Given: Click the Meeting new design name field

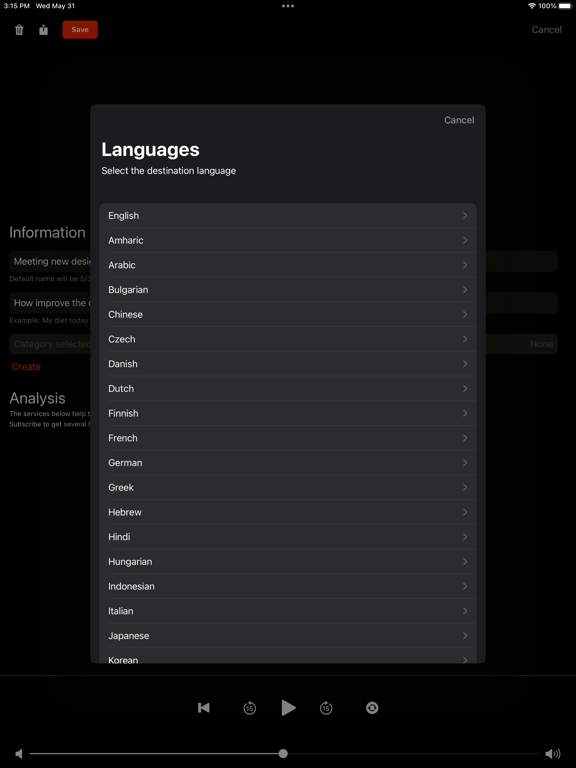Looking at the screenshot, I should (283, 262).
